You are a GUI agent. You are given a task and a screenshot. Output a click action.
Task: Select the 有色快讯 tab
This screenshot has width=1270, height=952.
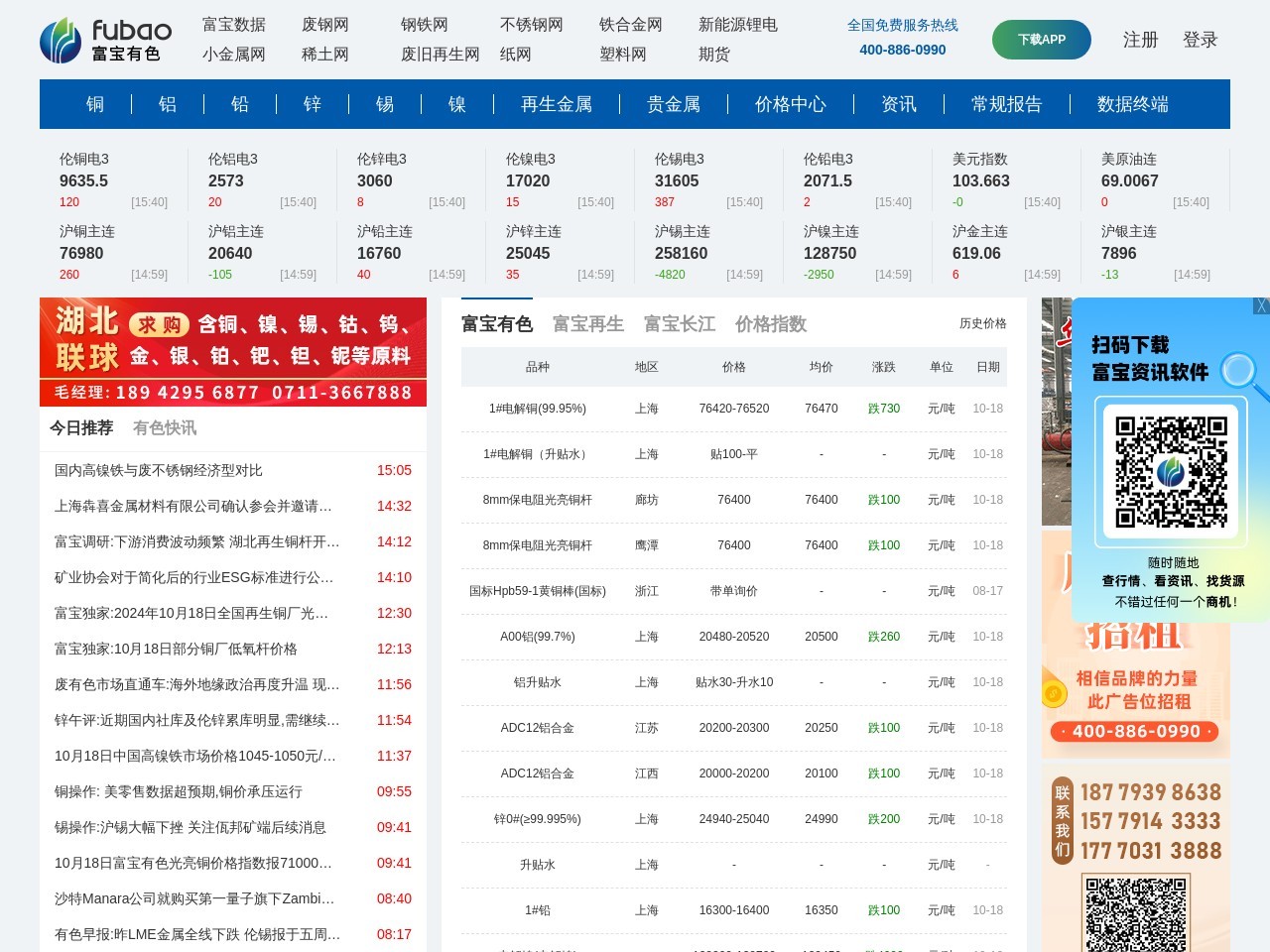point(165,427)
